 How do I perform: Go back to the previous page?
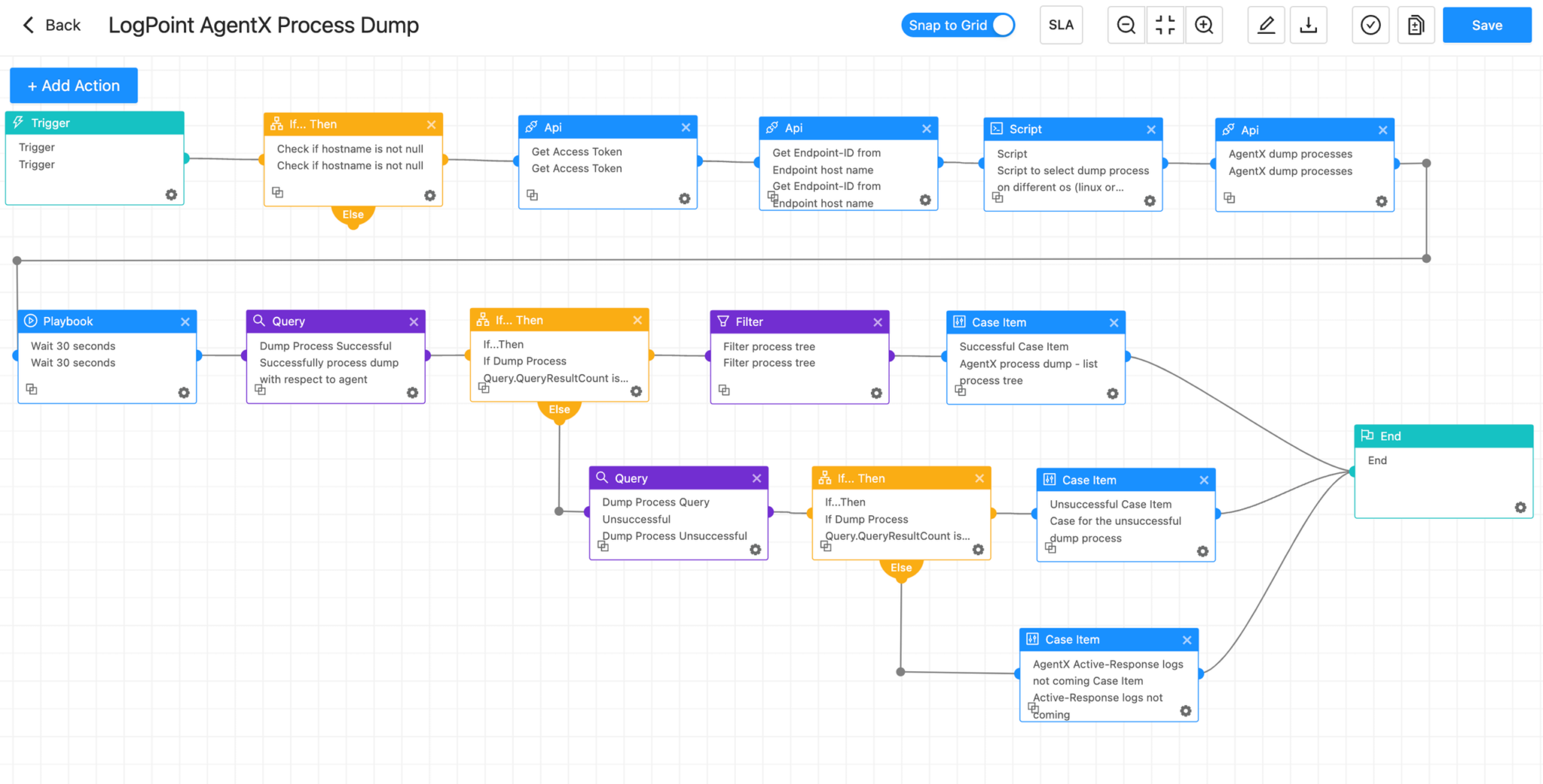(x=51, y=25)
